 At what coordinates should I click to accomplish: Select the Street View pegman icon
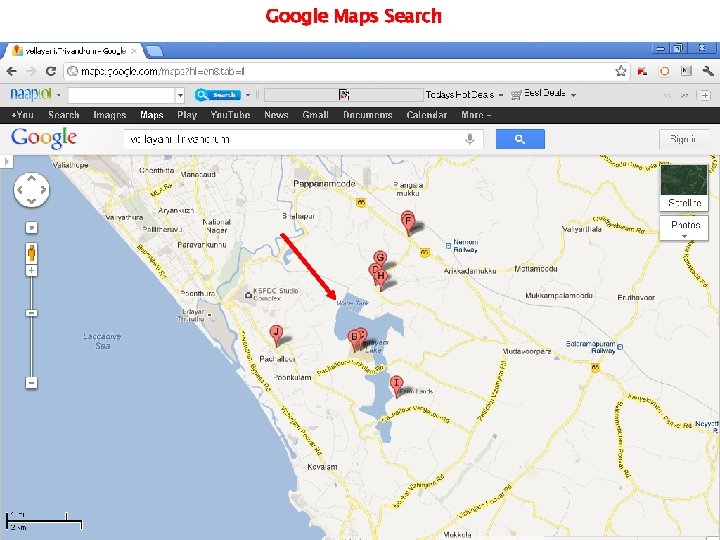click(31, 253)
